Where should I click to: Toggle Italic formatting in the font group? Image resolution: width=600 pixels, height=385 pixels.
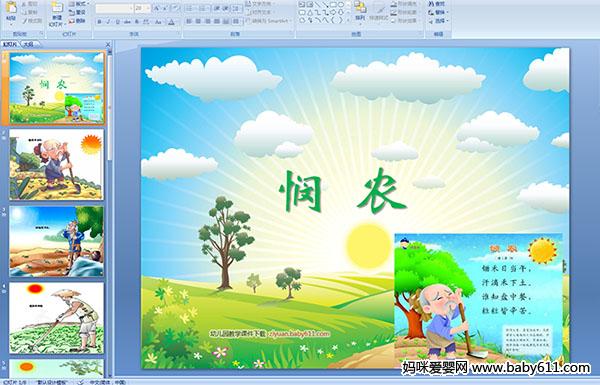(108, 22)
